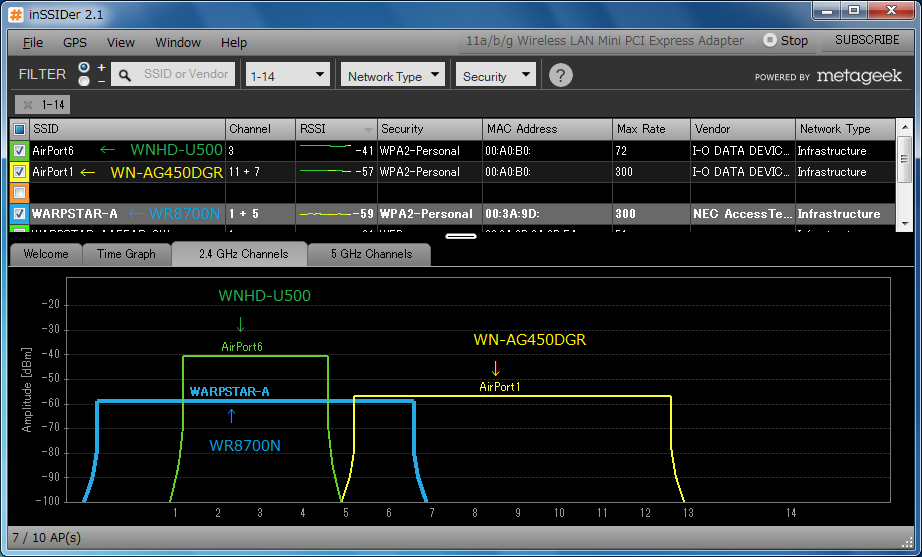
Task: Open the File menu
Action: (x=33, y=42)
